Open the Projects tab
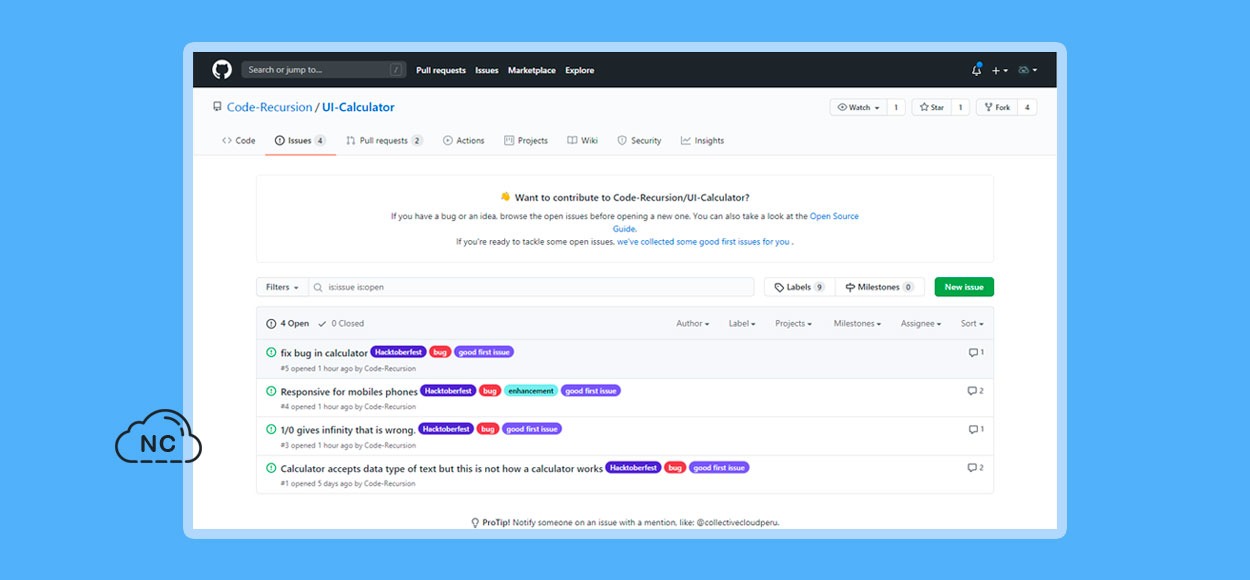The height and width of the screenshot is (580, 1250). coord(526,141)
